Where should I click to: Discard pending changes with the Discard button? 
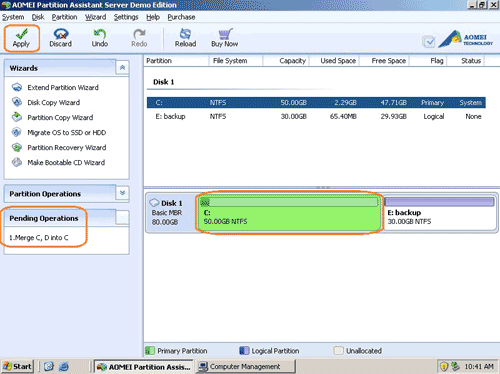click(x=60, y=38)
